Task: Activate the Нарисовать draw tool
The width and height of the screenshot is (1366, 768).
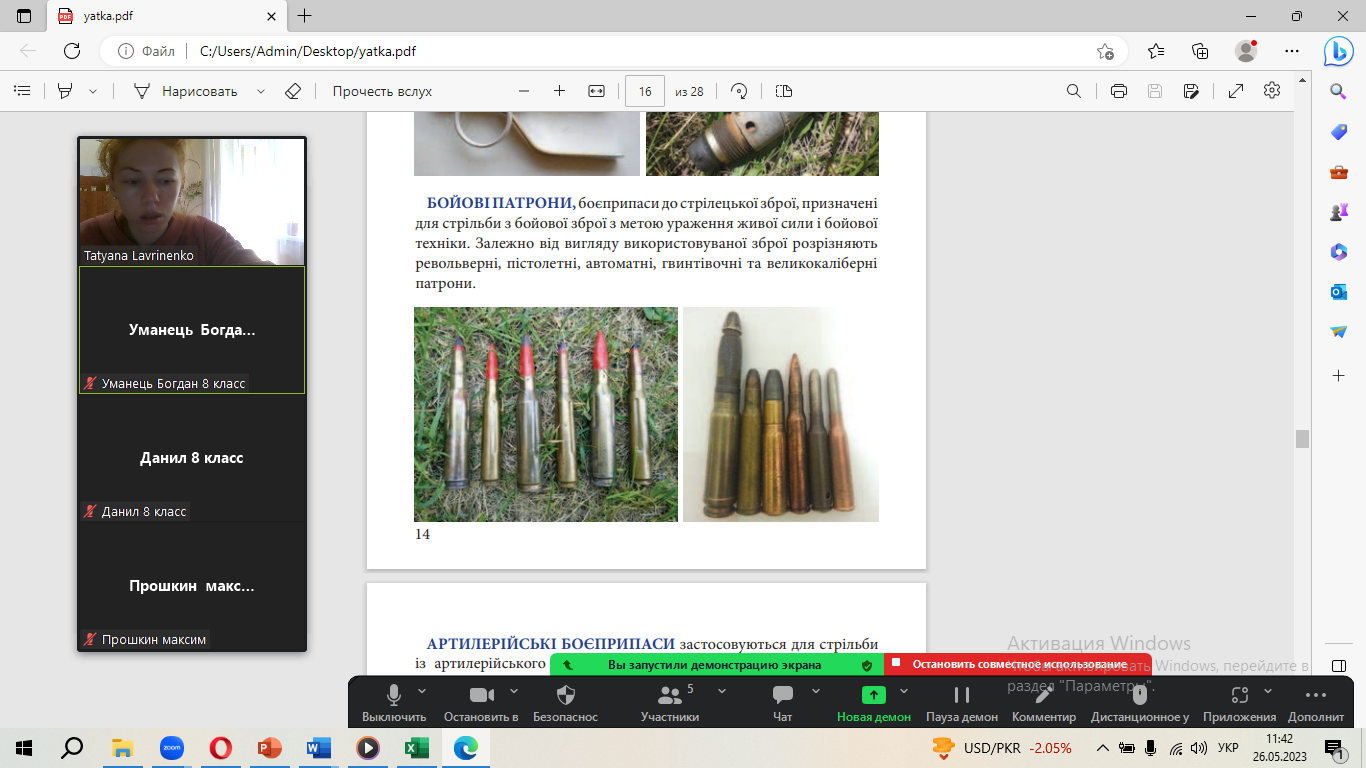Action: (x=186, y=91)
